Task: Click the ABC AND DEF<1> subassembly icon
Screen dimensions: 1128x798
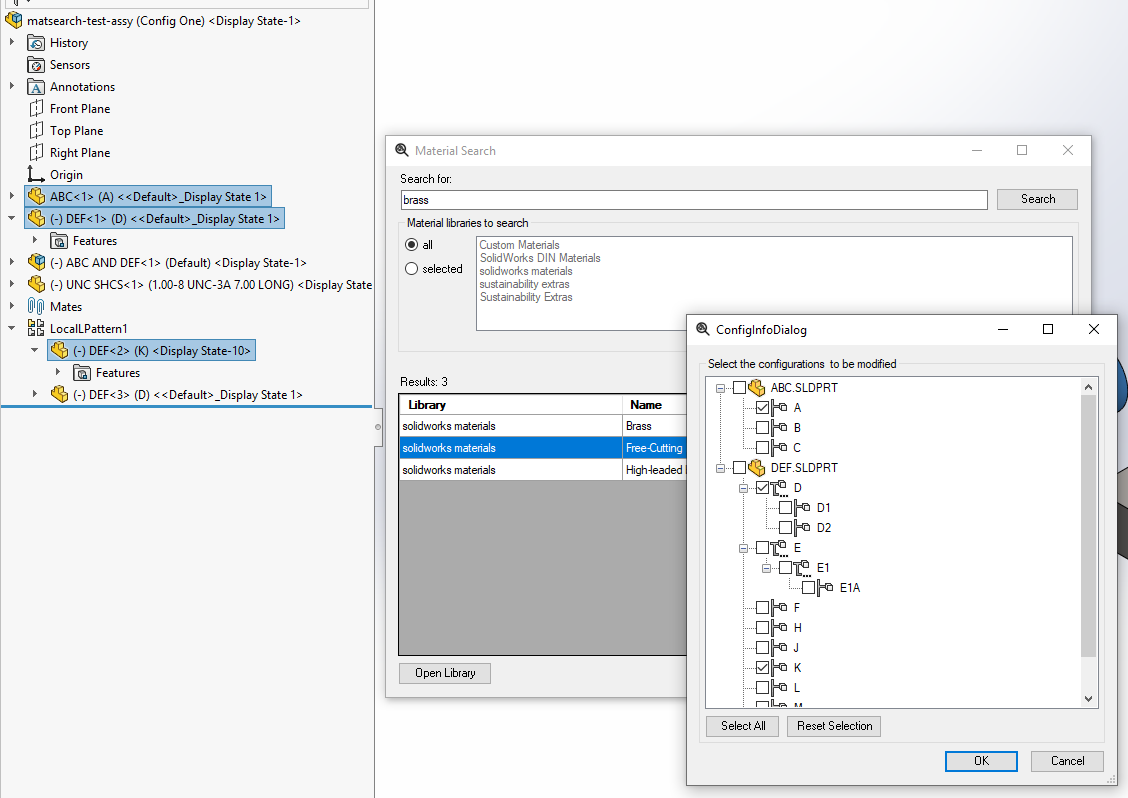Action: coord(36,263)
